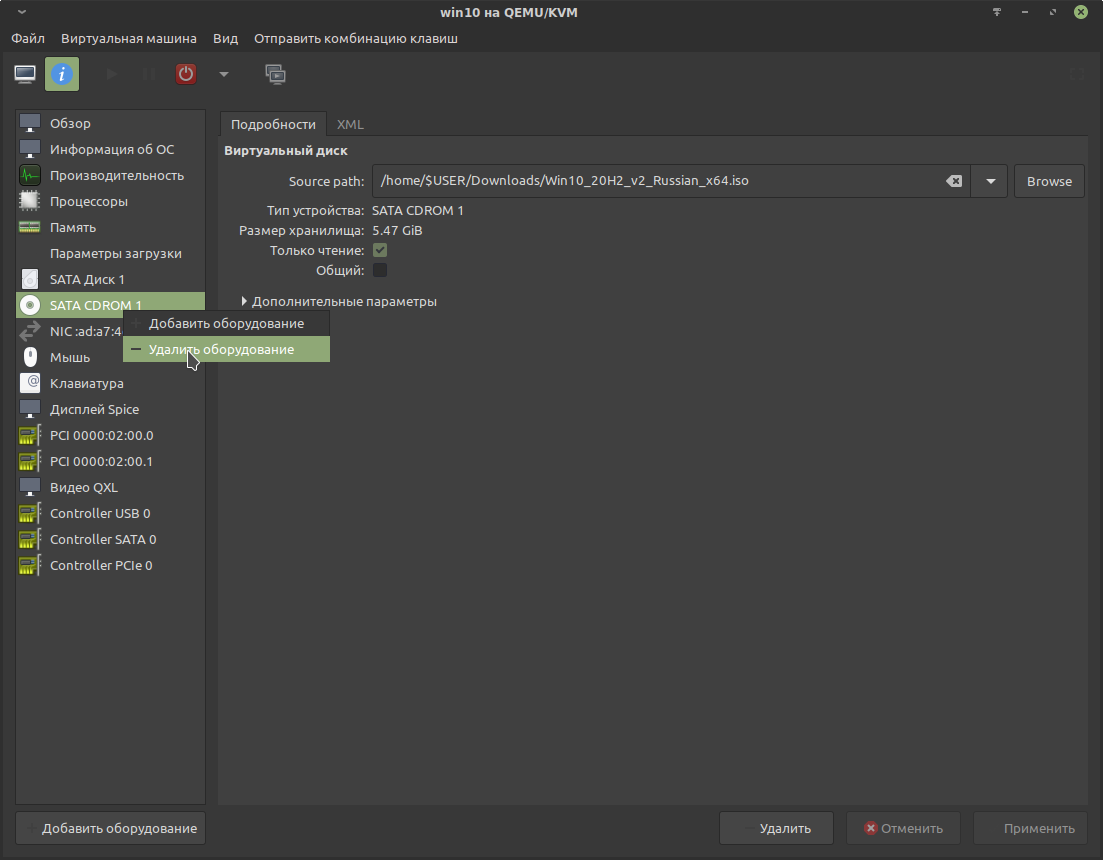This screenshot has height=860, width=1103.
Task: Open SATA Disk 1 device settings
Action: click(87, 280)
